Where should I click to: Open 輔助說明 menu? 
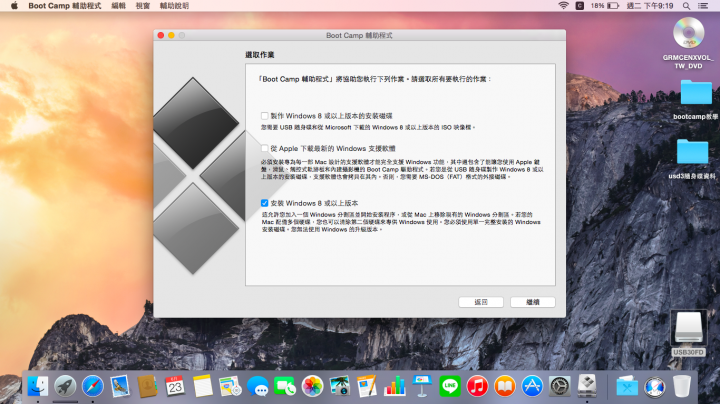click(x=174, y=6)
